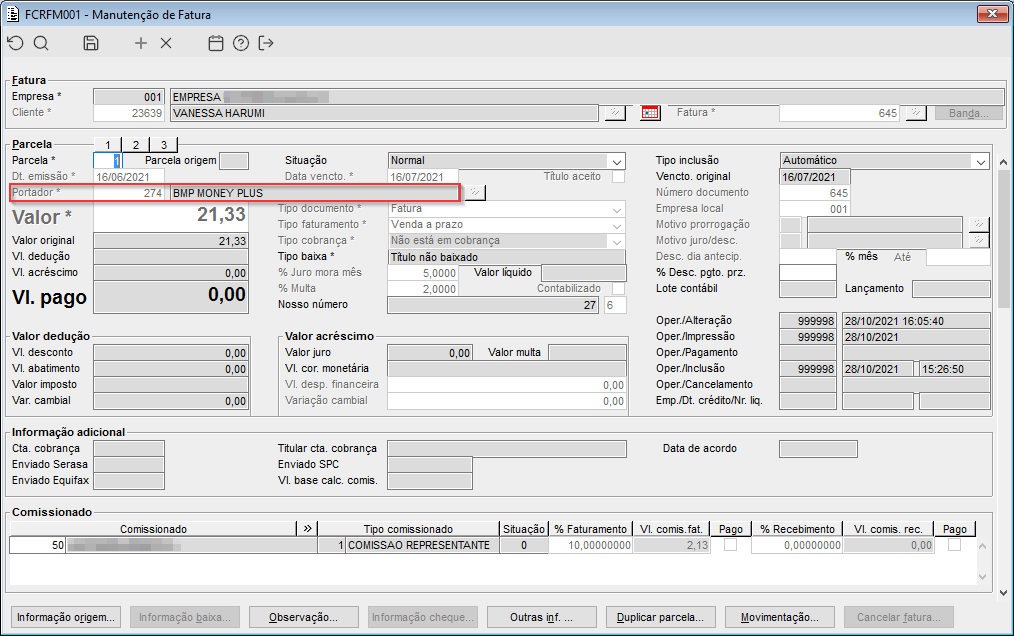
Task: Add a new record with the plus icon
Action: (141, 43)
